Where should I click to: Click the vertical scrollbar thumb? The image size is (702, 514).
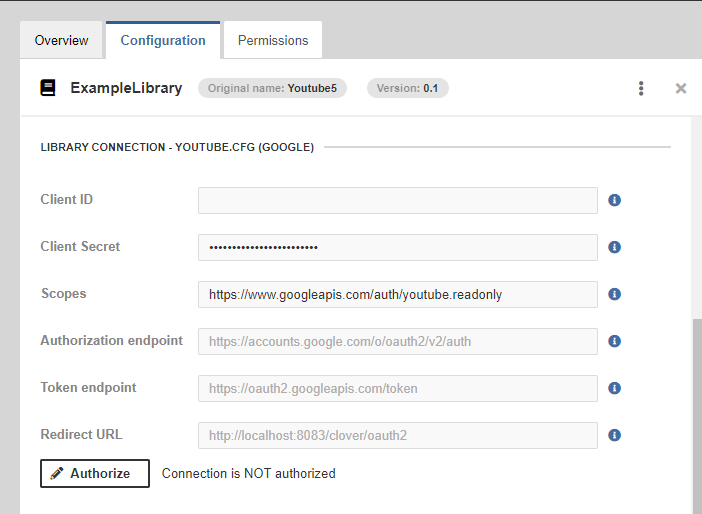pyautogui.click(x=697, y=416)
